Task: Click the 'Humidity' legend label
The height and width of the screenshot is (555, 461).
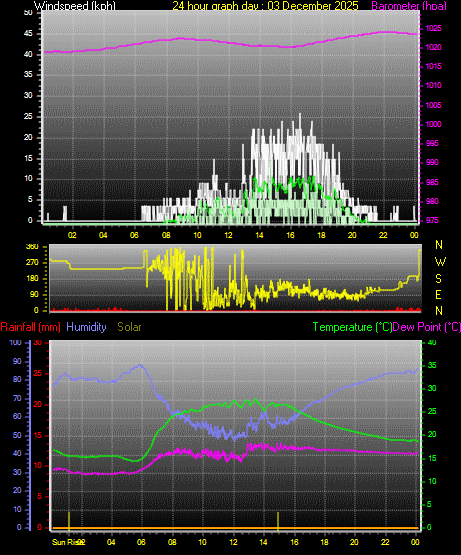Action: coord(86,327)
